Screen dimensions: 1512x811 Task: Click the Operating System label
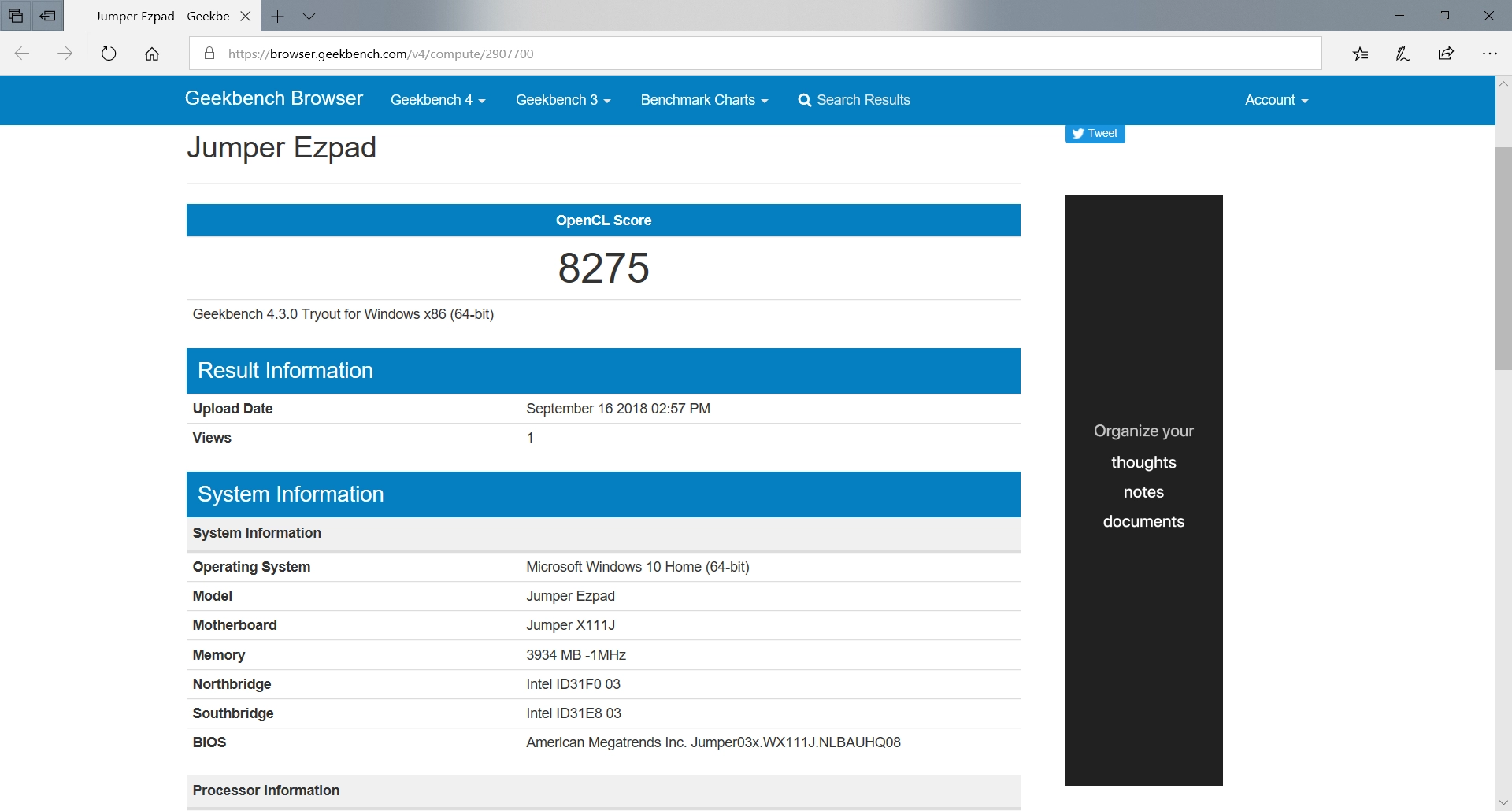pos(252,567)
